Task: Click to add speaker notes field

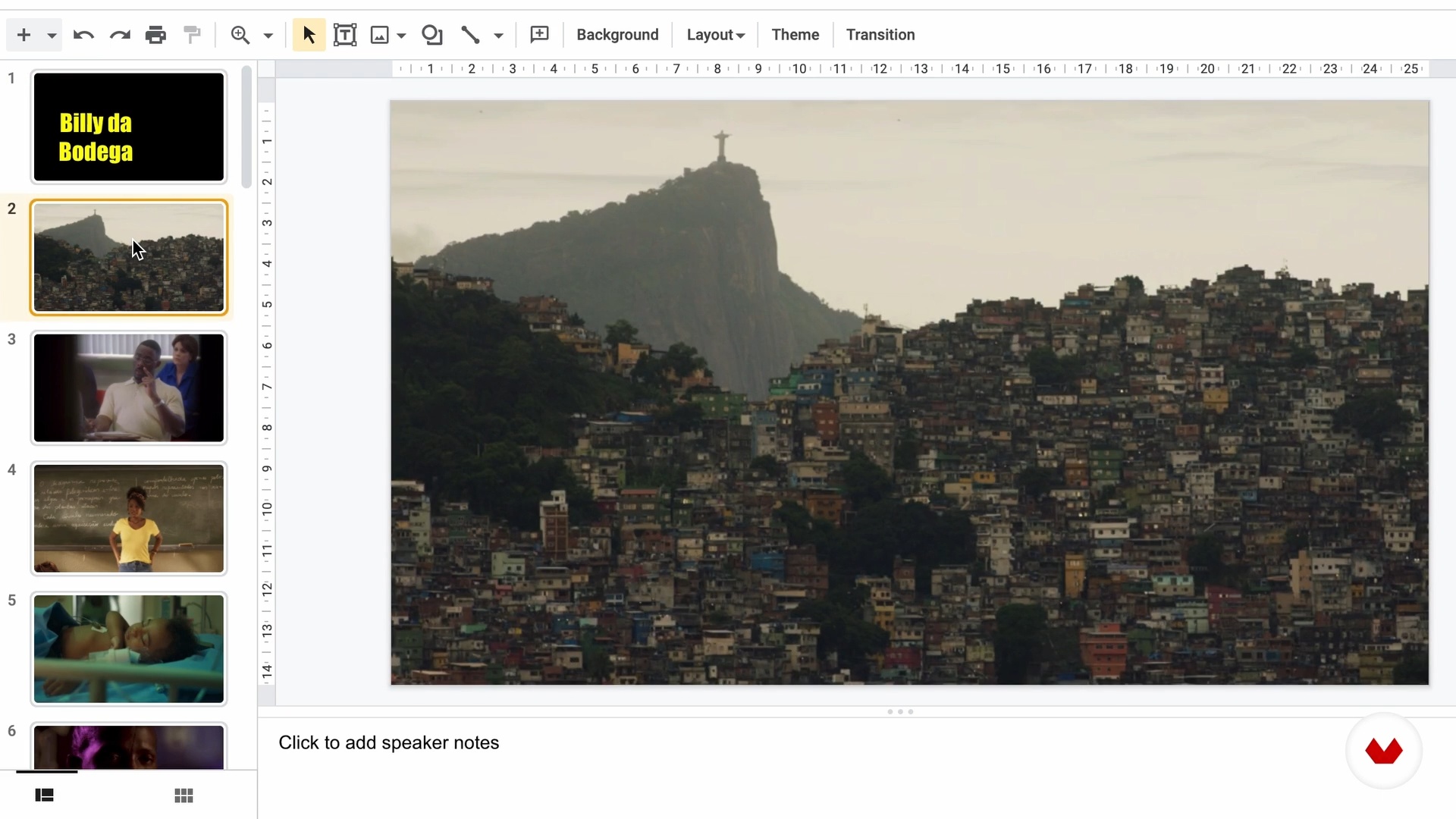Action: (388, 742)
